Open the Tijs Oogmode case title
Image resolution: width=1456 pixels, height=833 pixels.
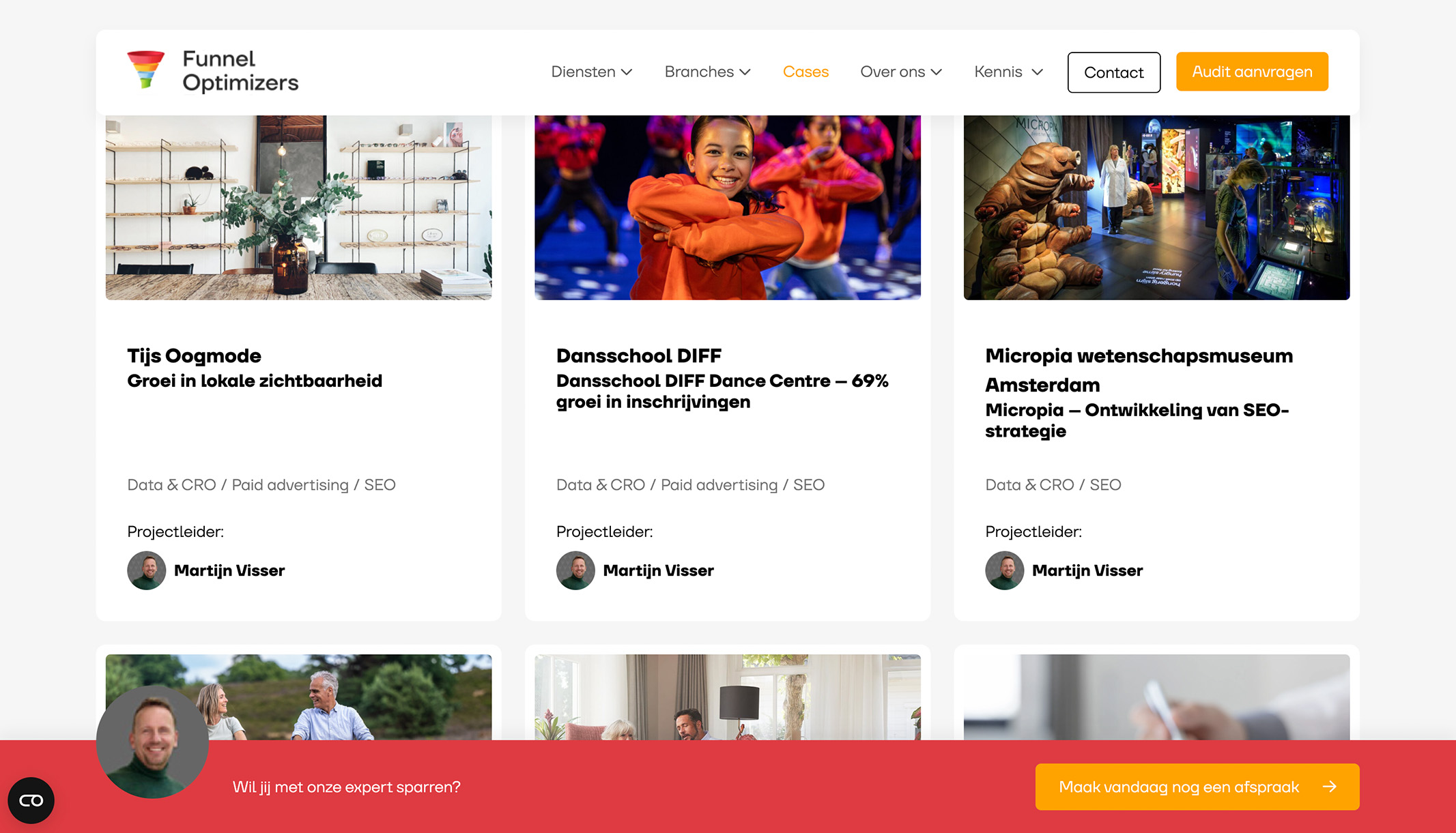click(194, 356)
